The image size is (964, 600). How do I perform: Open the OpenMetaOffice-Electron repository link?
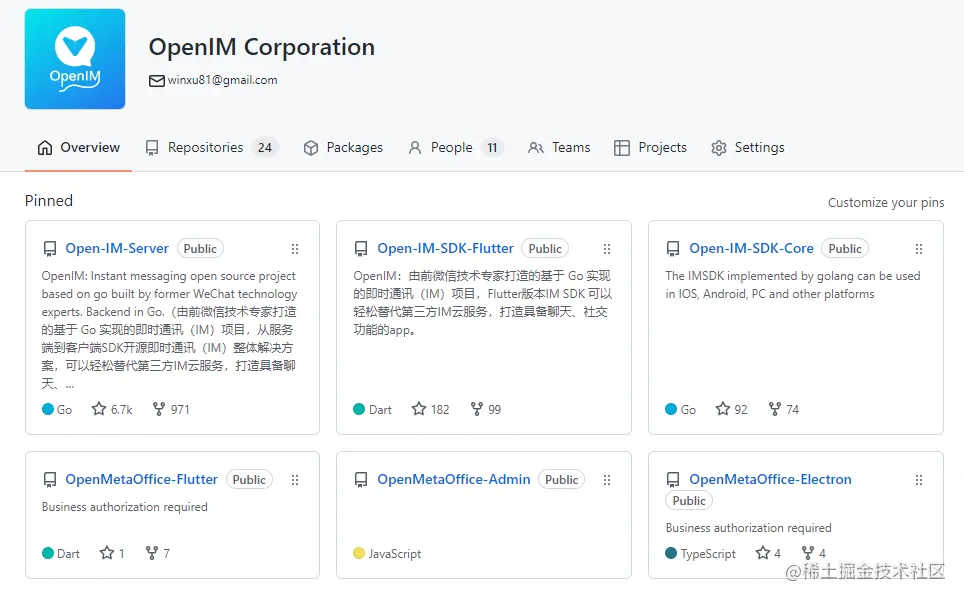click(x=770, y=480)
